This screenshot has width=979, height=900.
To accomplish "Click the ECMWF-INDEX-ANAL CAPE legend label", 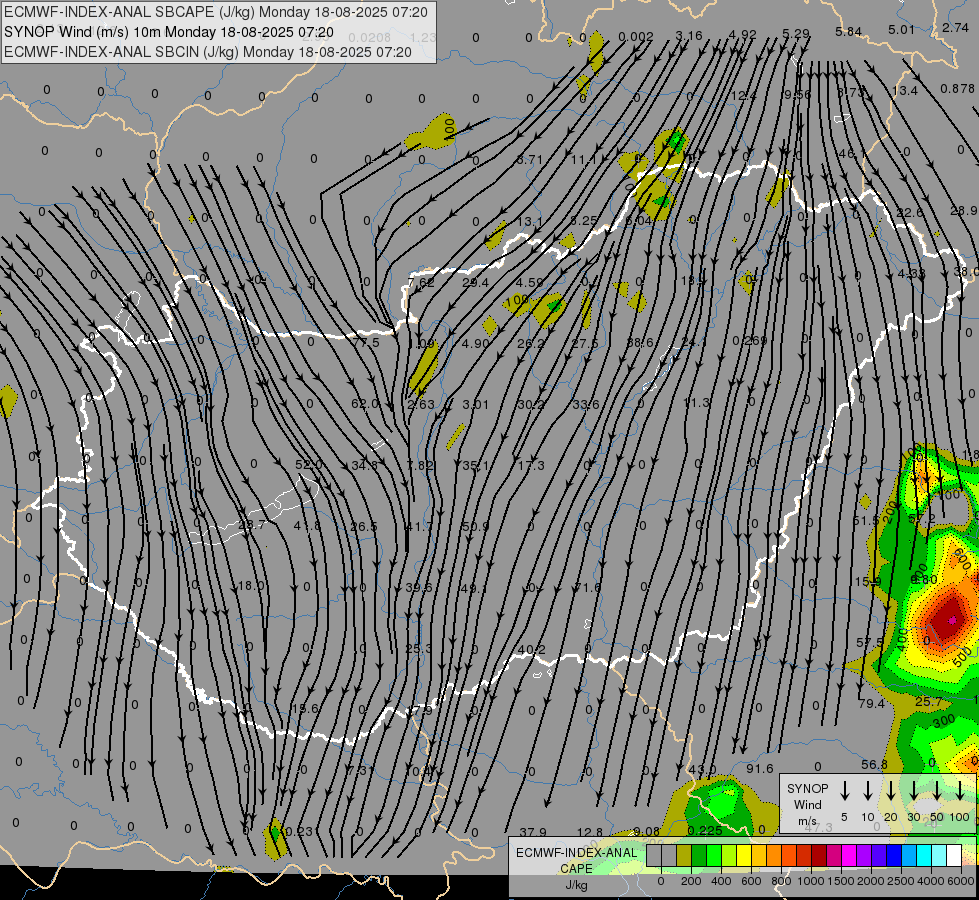I will pos(576,861).
